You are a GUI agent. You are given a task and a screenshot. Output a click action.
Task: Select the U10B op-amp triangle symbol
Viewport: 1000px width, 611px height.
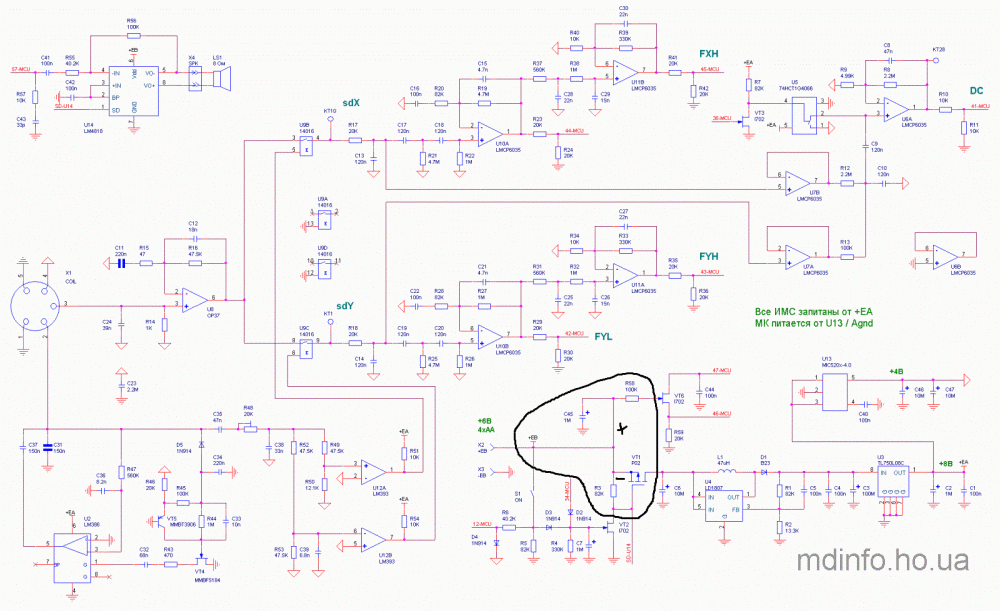tap(490, 336)
